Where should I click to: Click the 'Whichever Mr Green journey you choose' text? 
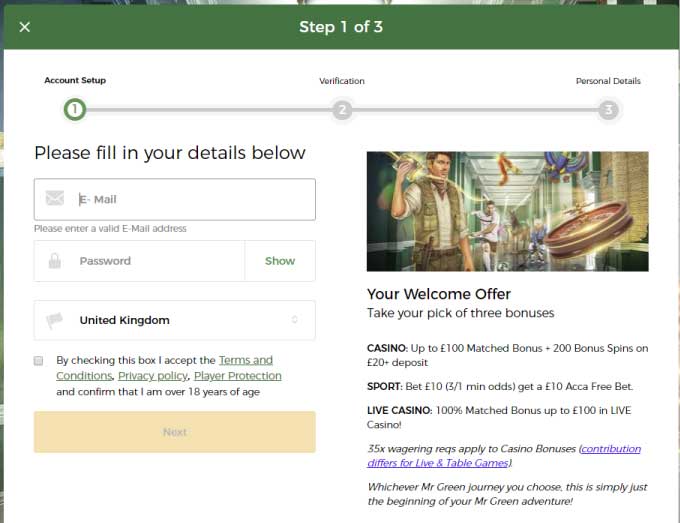(x=507, y=494)
